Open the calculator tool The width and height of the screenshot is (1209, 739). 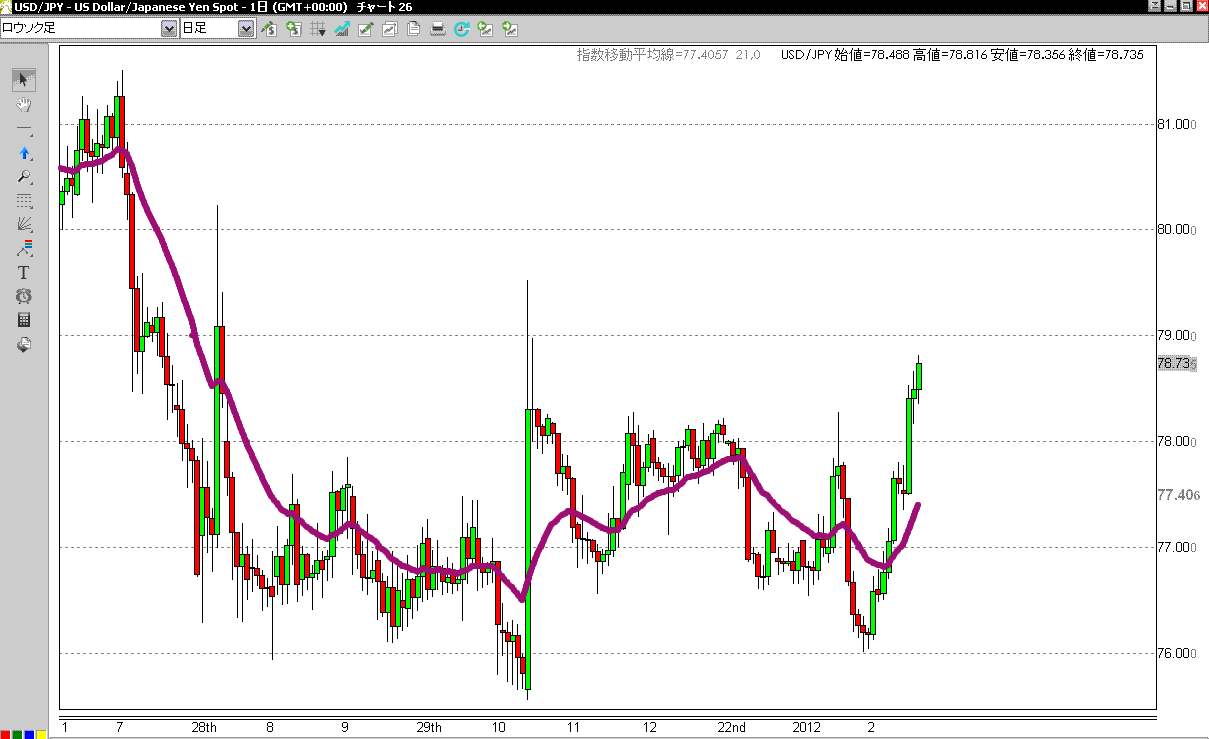tap(24, 320)
